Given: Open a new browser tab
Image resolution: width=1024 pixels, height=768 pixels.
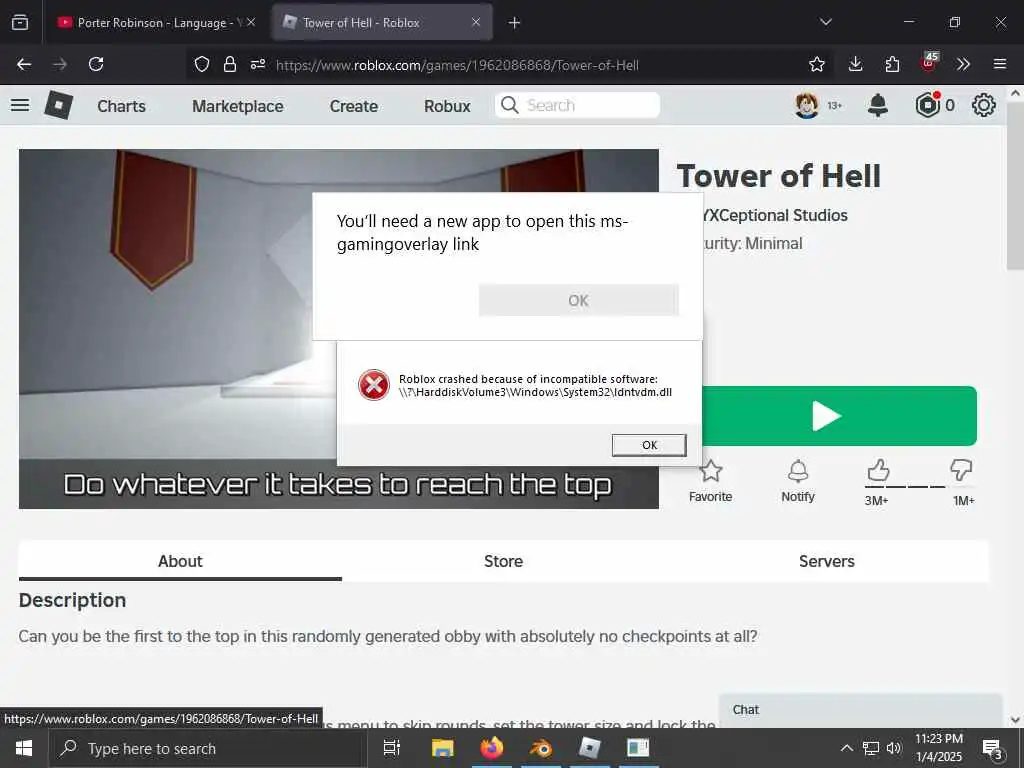Looking at the screenshot, I should coord(515,23).
